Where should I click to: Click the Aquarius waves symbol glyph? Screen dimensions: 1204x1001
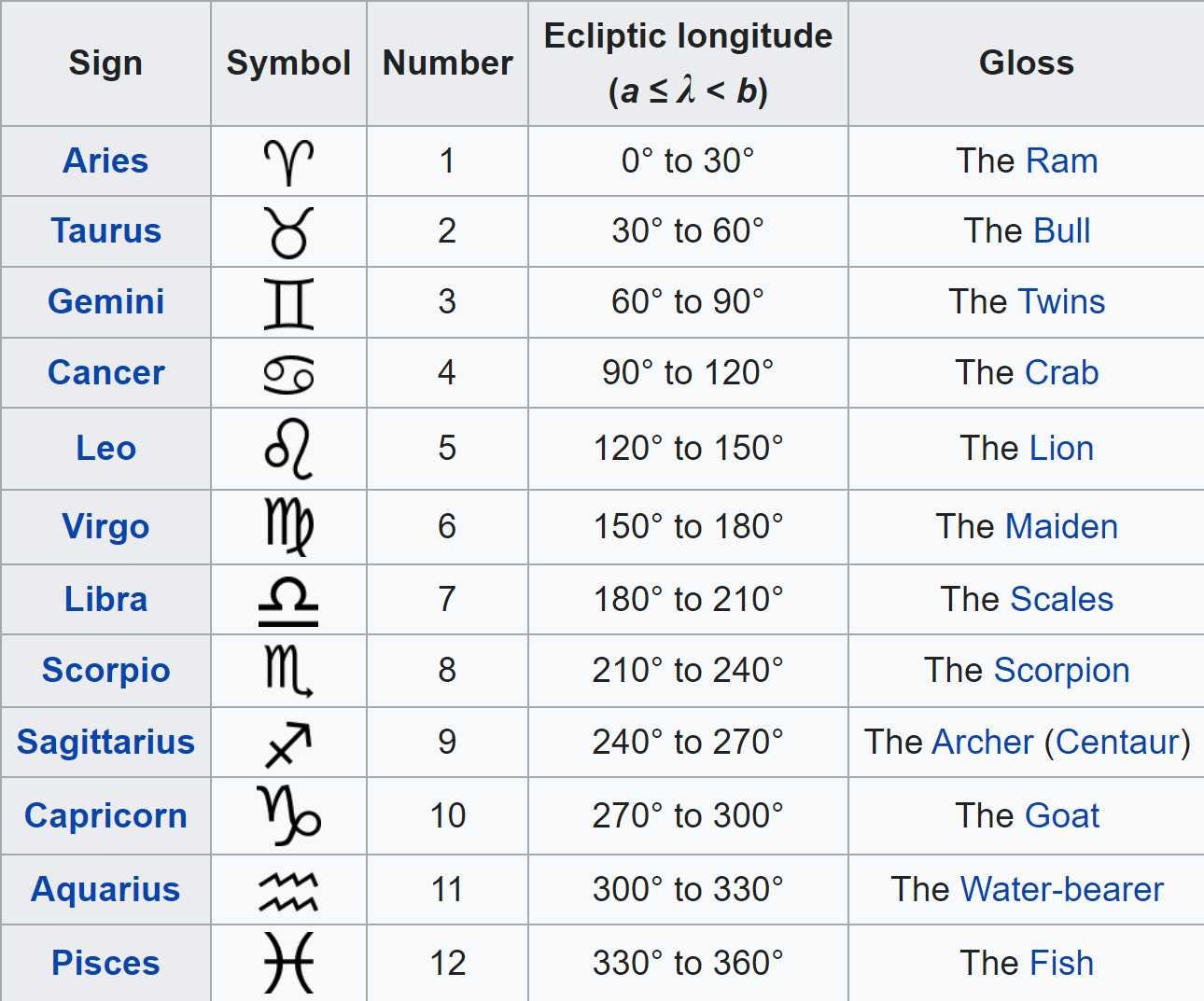point(288,891)
